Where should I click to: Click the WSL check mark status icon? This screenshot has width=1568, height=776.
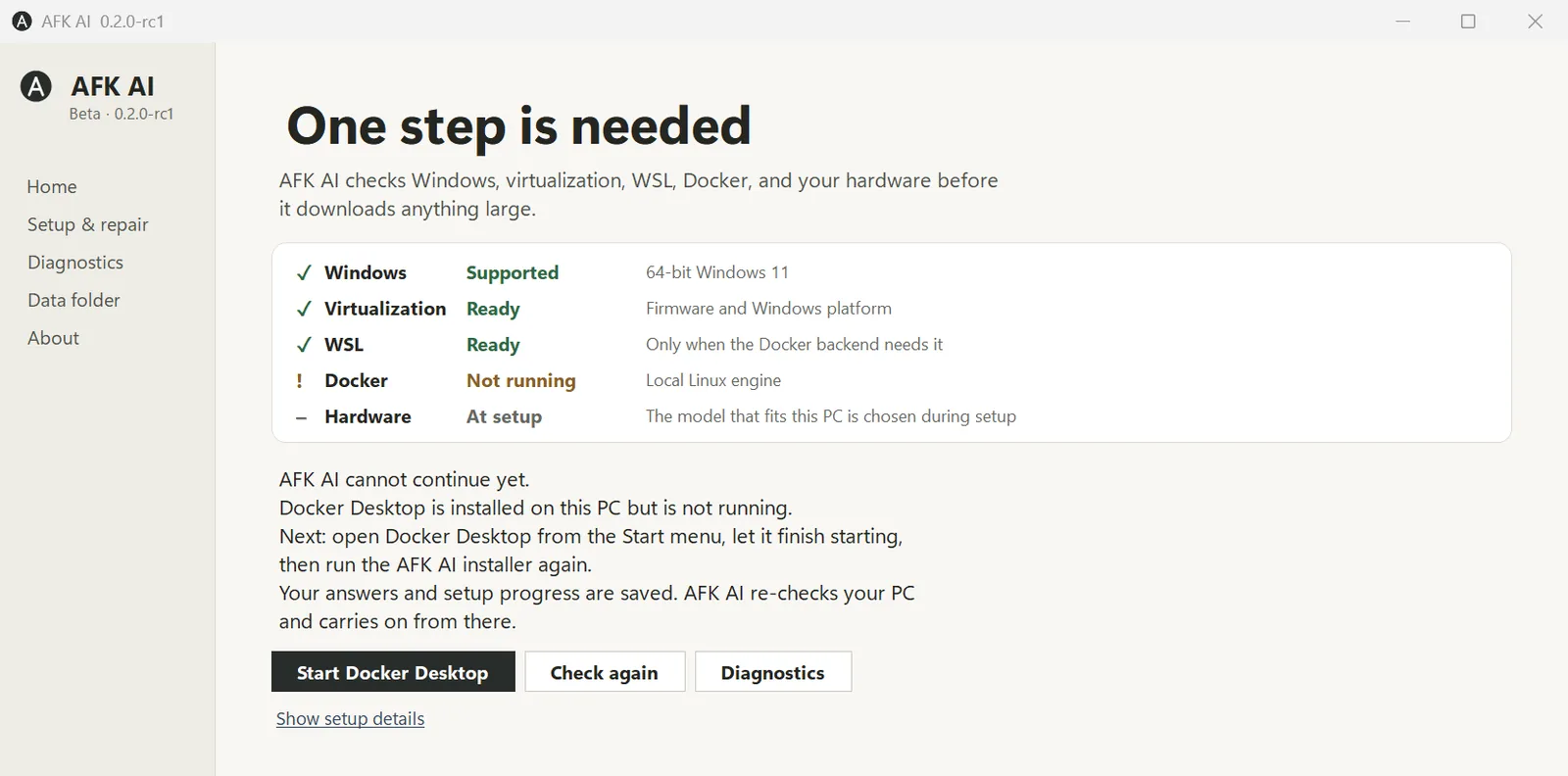304,345
